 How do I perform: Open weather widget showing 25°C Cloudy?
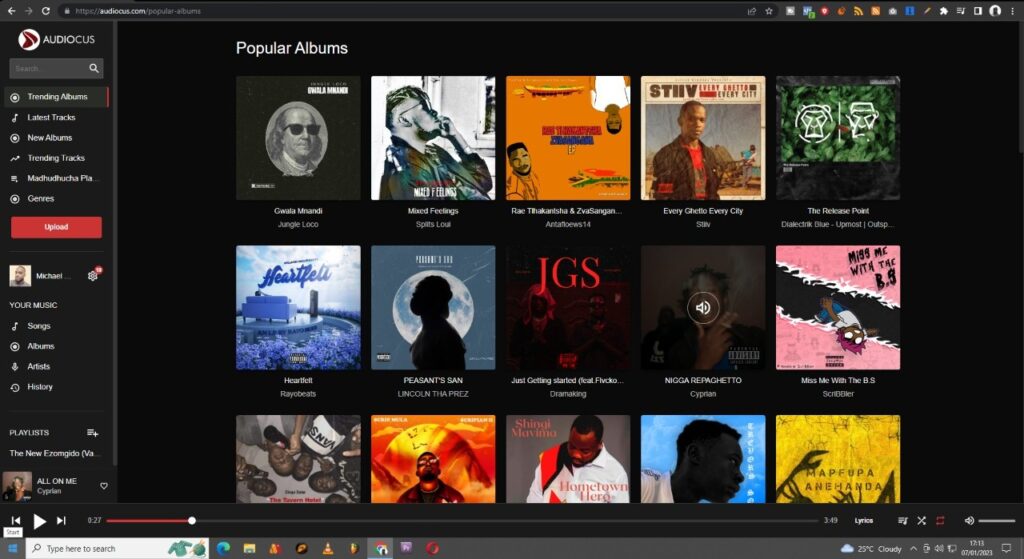[871, 549]
